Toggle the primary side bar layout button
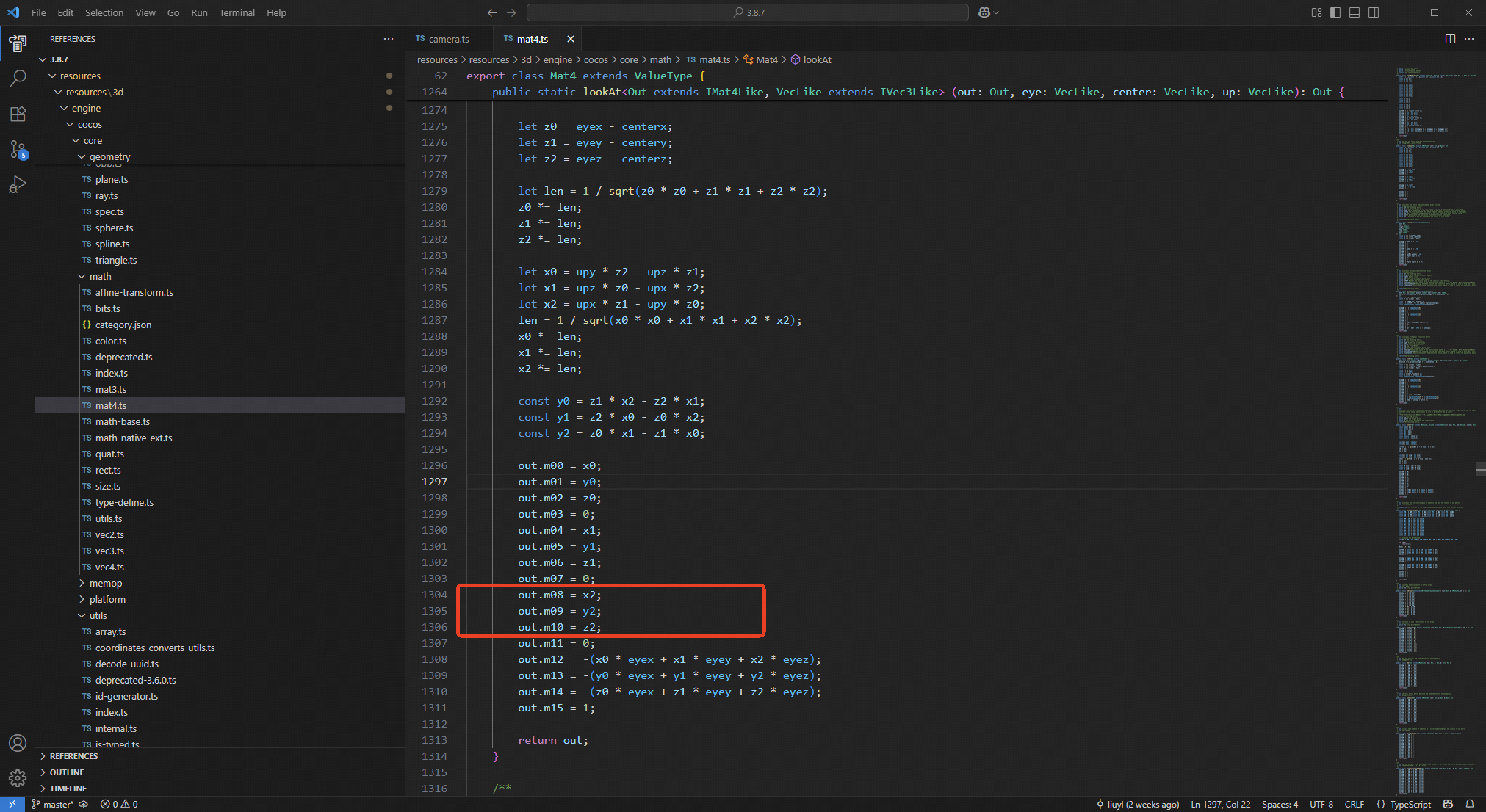This screenshot has height=812, width=1486. (x=1335, y=12)
